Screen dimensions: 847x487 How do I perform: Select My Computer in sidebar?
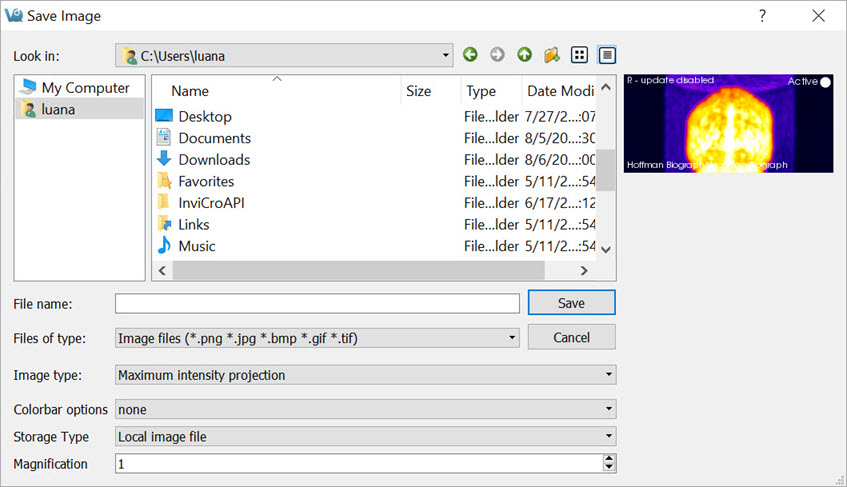(x=80, y=87)
